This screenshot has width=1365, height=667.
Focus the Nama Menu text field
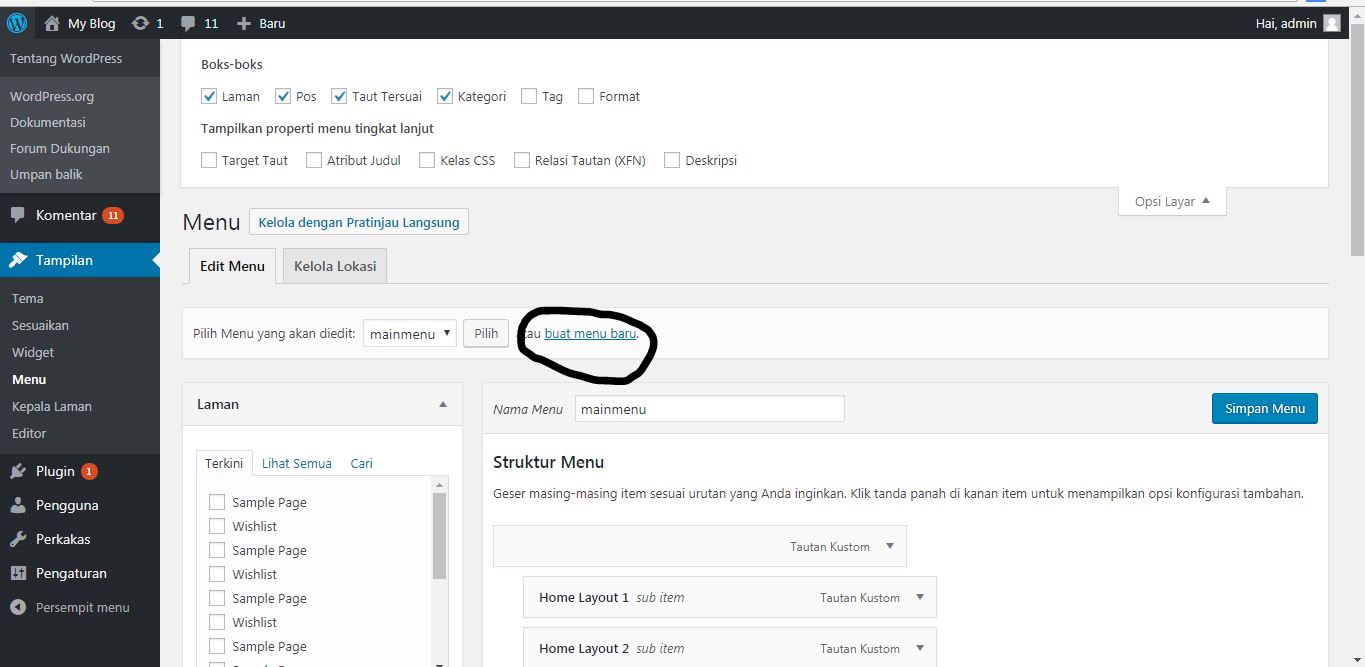click(x=709, y=409)
